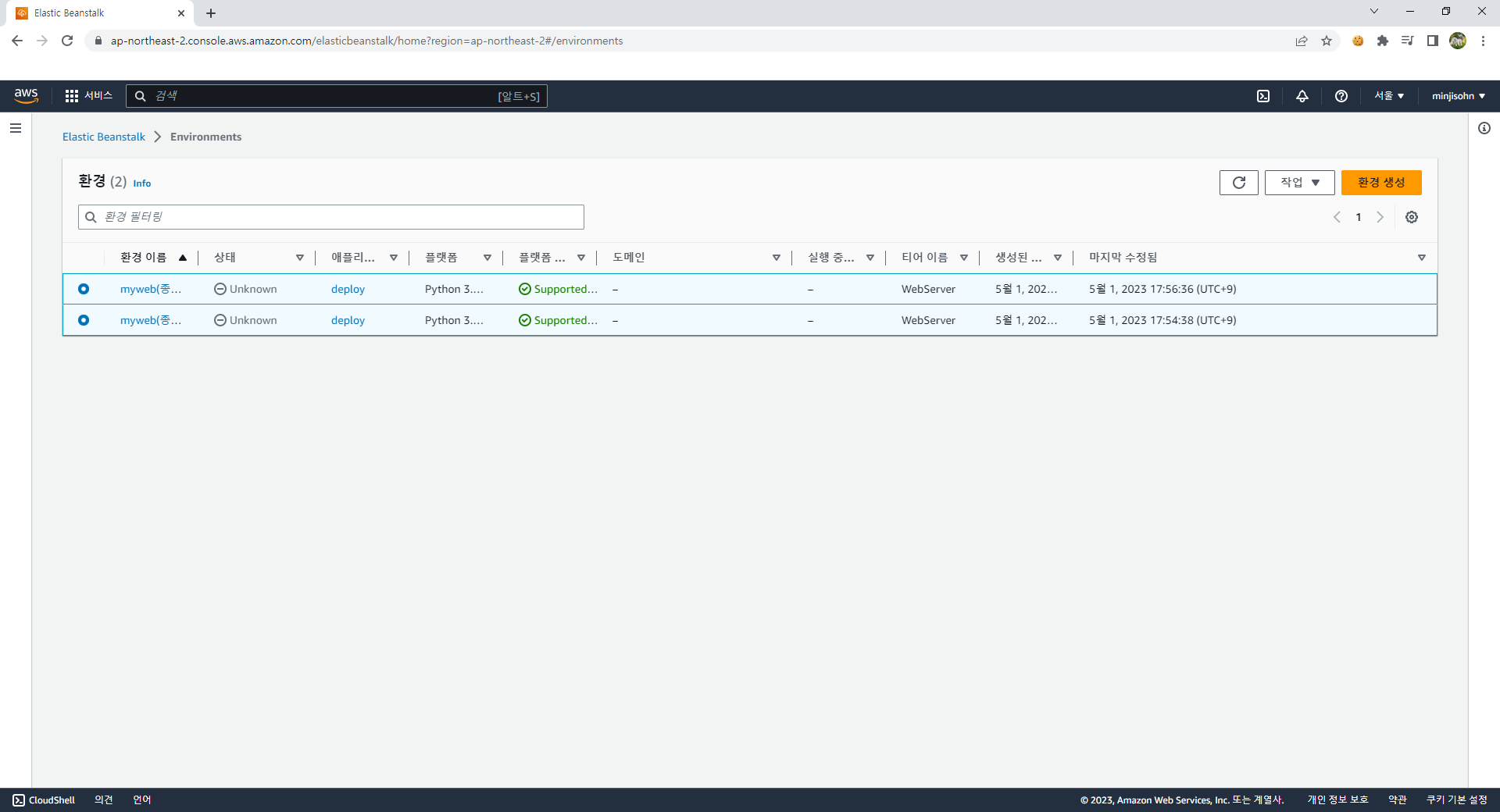
Task: Open the browser side panel
Action: tap(1433, 41)
